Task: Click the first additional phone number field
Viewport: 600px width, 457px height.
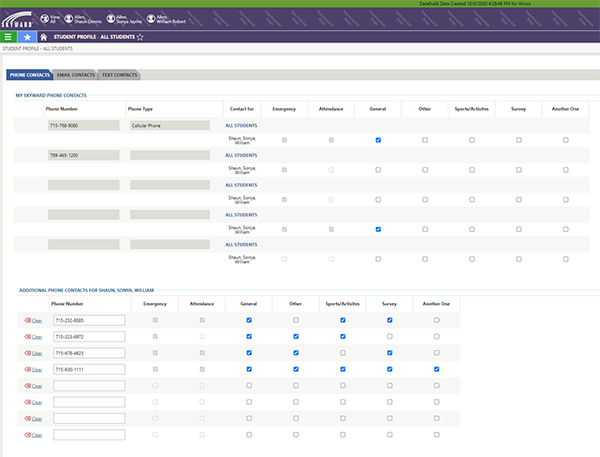Action: tap(89, 320)
